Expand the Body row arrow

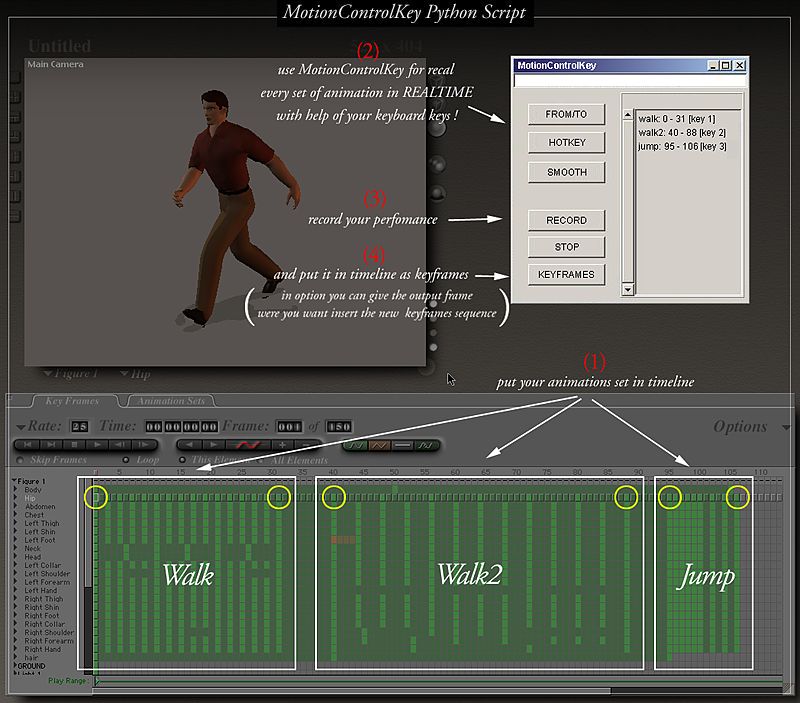(x=16, y=490)
